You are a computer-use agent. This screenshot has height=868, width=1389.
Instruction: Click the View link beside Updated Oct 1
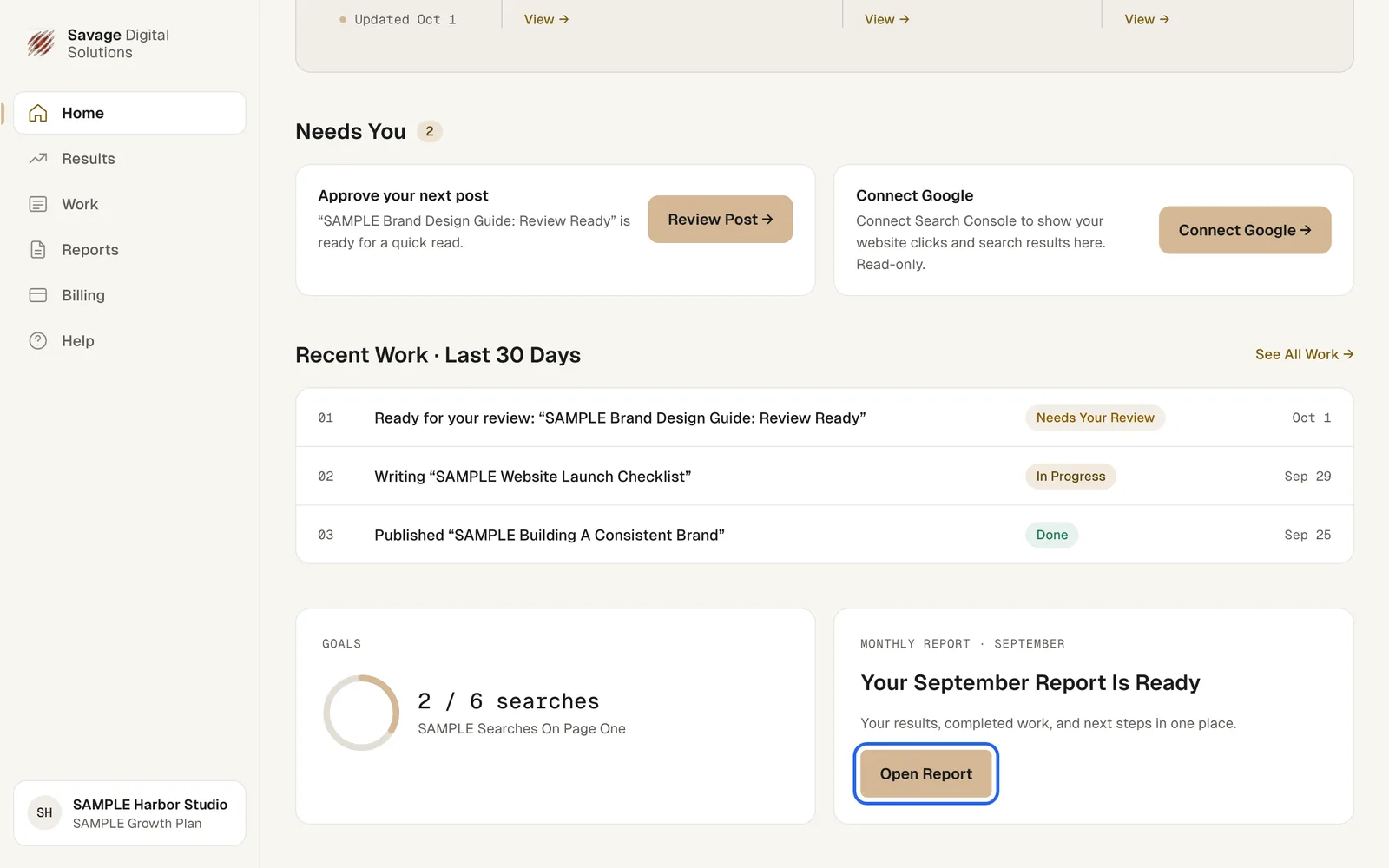click(546, 19)
